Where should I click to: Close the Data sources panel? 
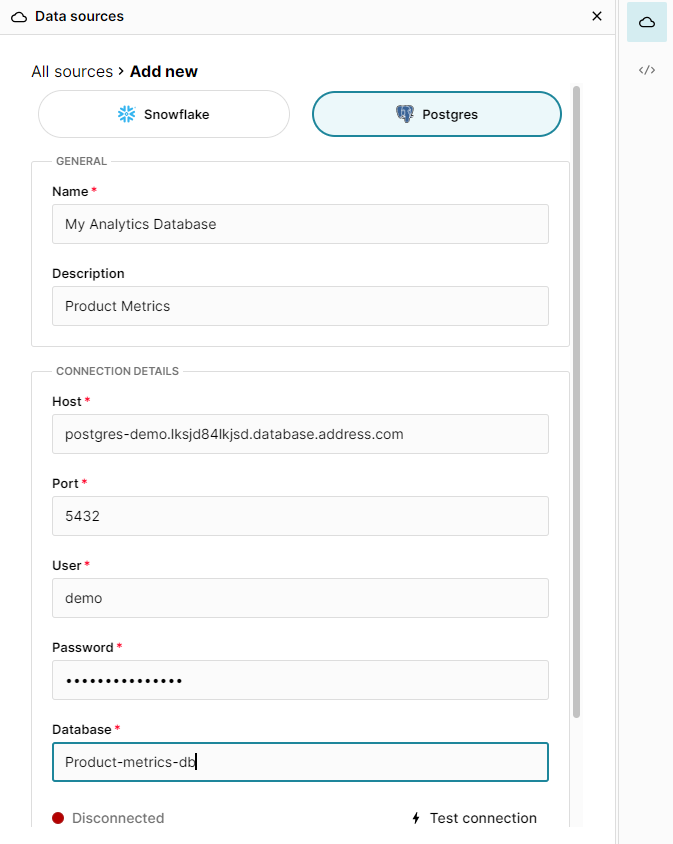[x=597, y=16]
